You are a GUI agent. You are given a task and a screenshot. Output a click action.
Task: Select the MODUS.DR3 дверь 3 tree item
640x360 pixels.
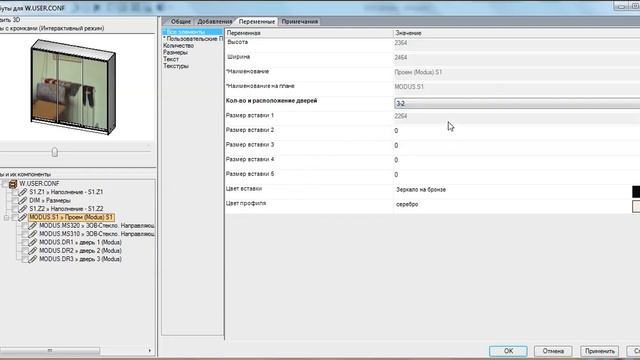coord(80,259)
